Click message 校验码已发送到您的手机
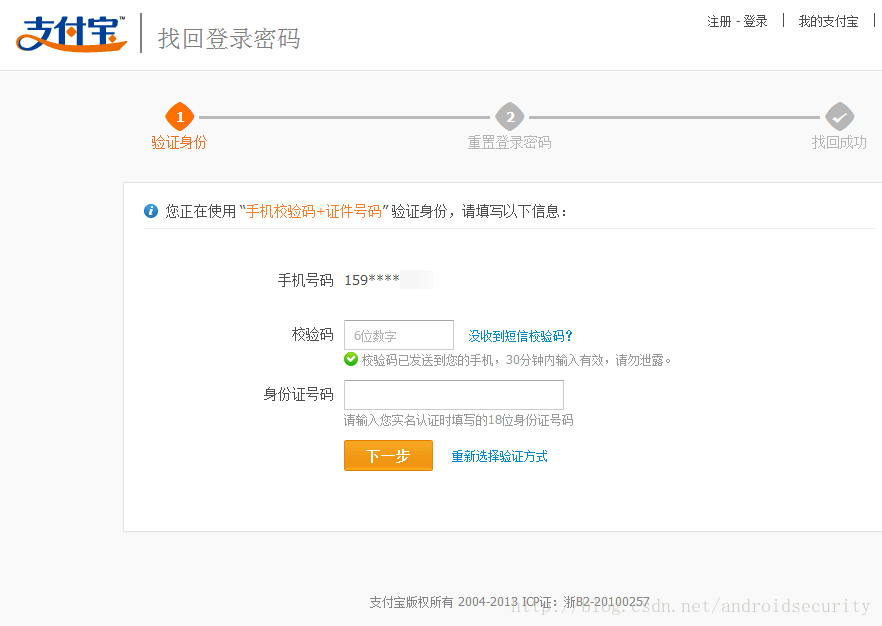Image resolution: width=882 pixels, height=626 pixels. coord(428,360)
